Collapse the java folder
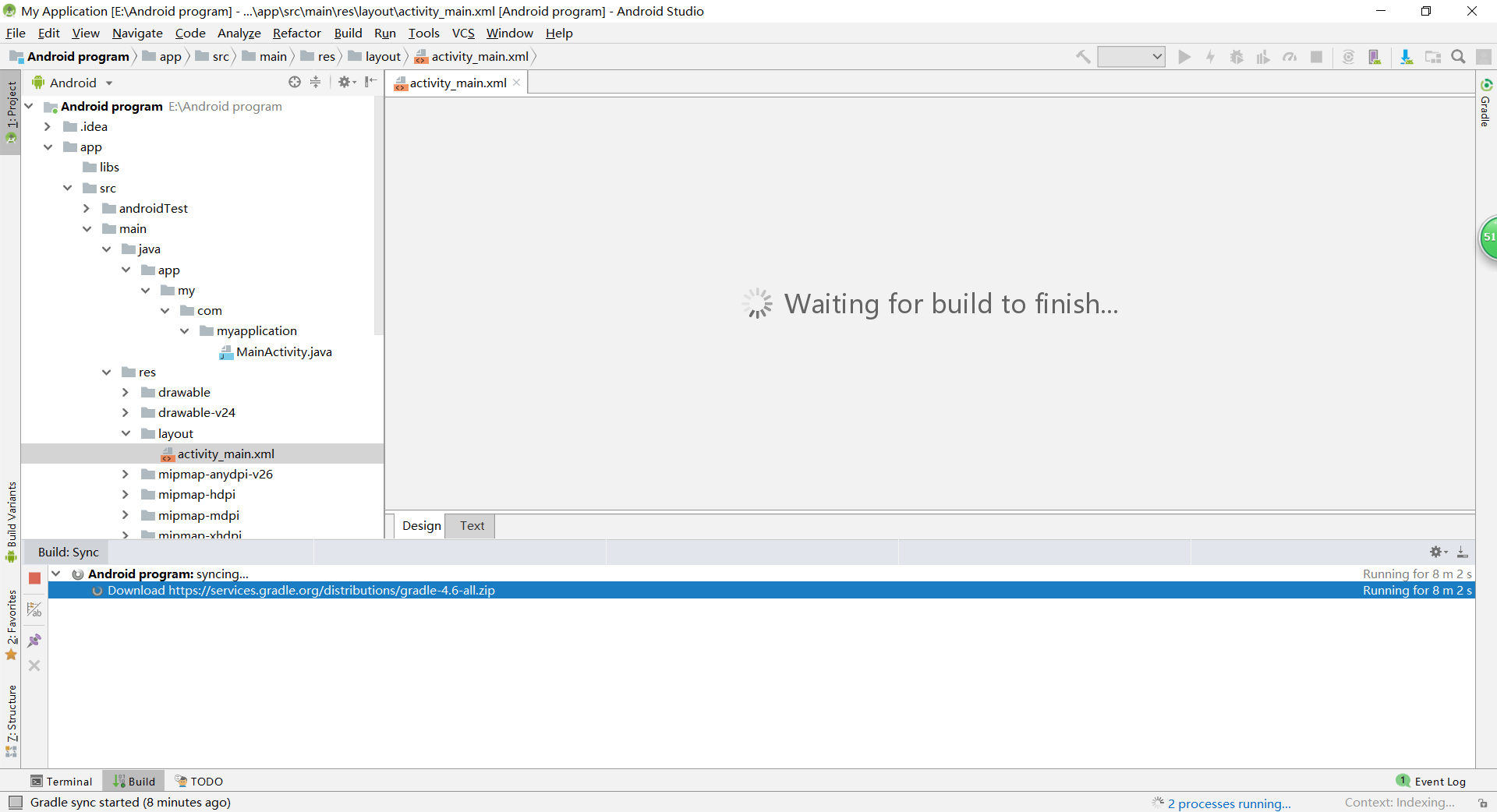This screenshot has height=812, width=1497. point(107,249)
